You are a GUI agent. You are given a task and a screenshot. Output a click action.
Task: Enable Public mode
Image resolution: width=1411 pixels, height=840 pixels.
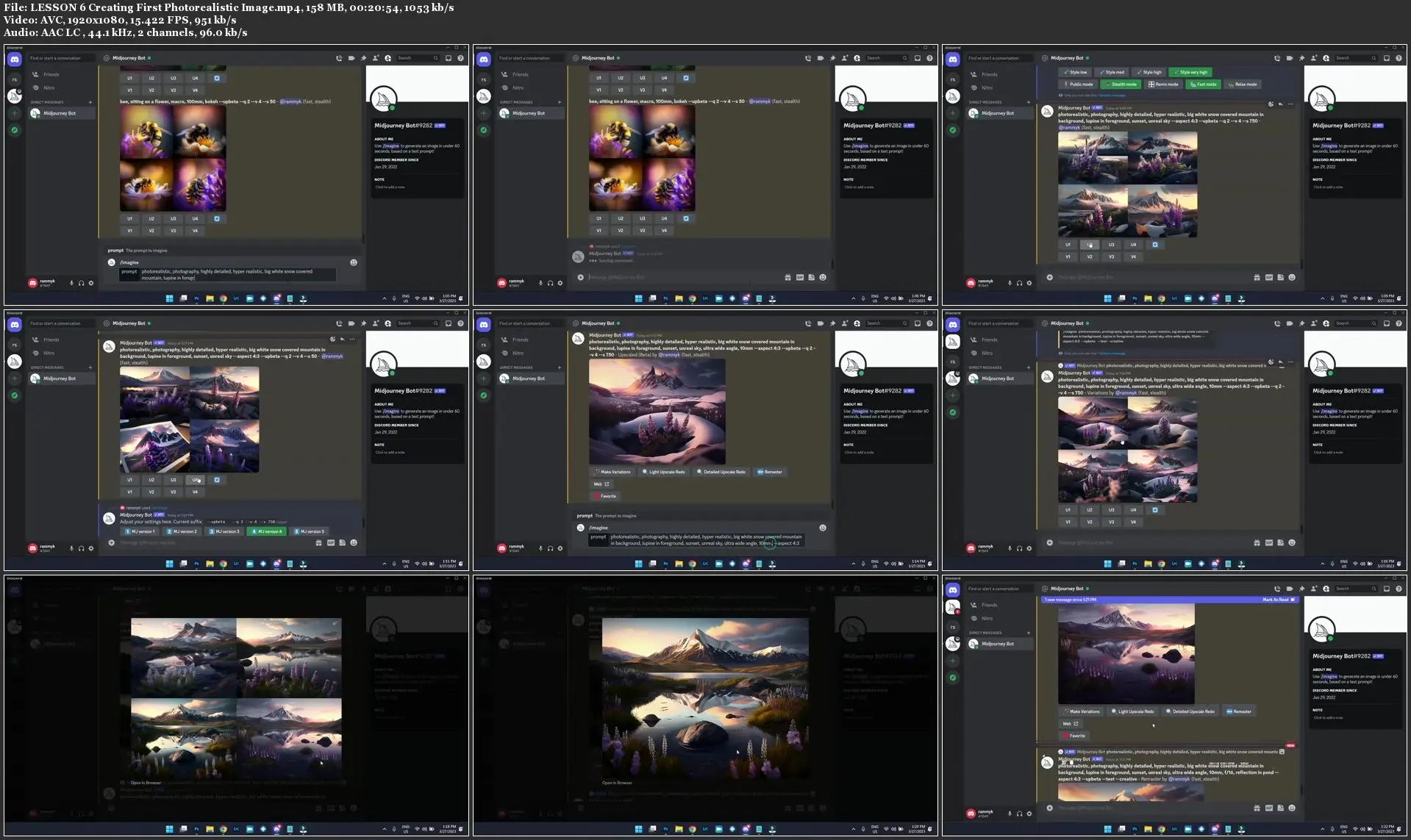(1078, 85)
